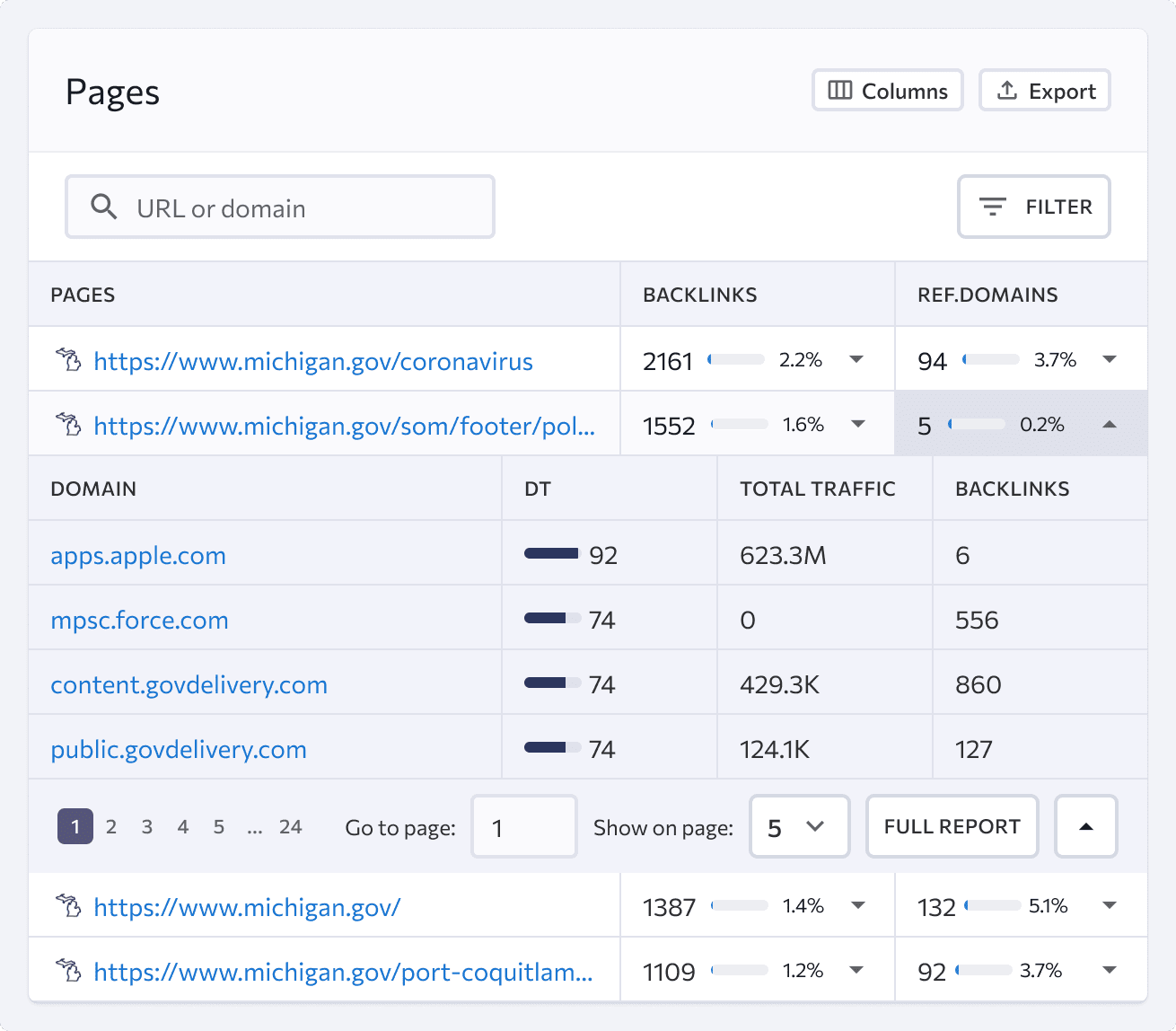The height and width of the screenshot is (1031, 1176).
Task: Click Michigan favicon beside som/footer URL
Action: 68,424
